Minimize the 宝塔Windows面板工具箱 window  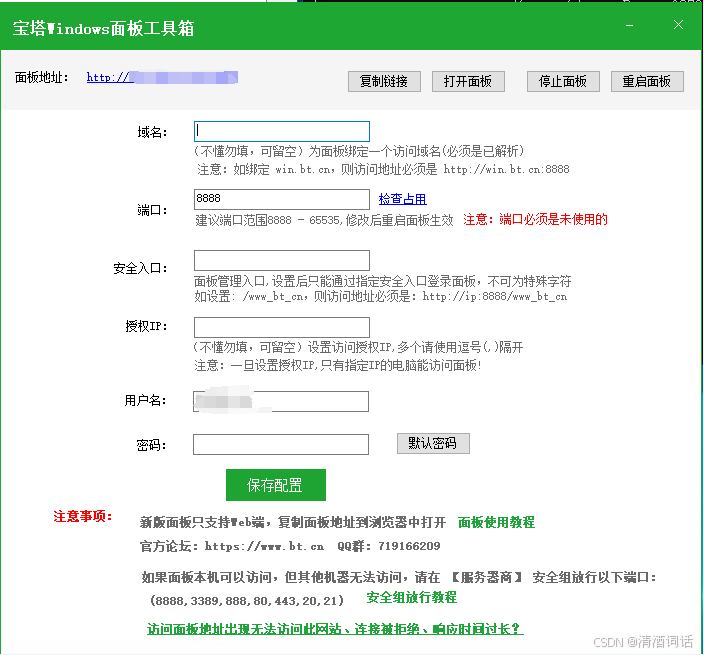pyautogui.click(x=629, y=26)
